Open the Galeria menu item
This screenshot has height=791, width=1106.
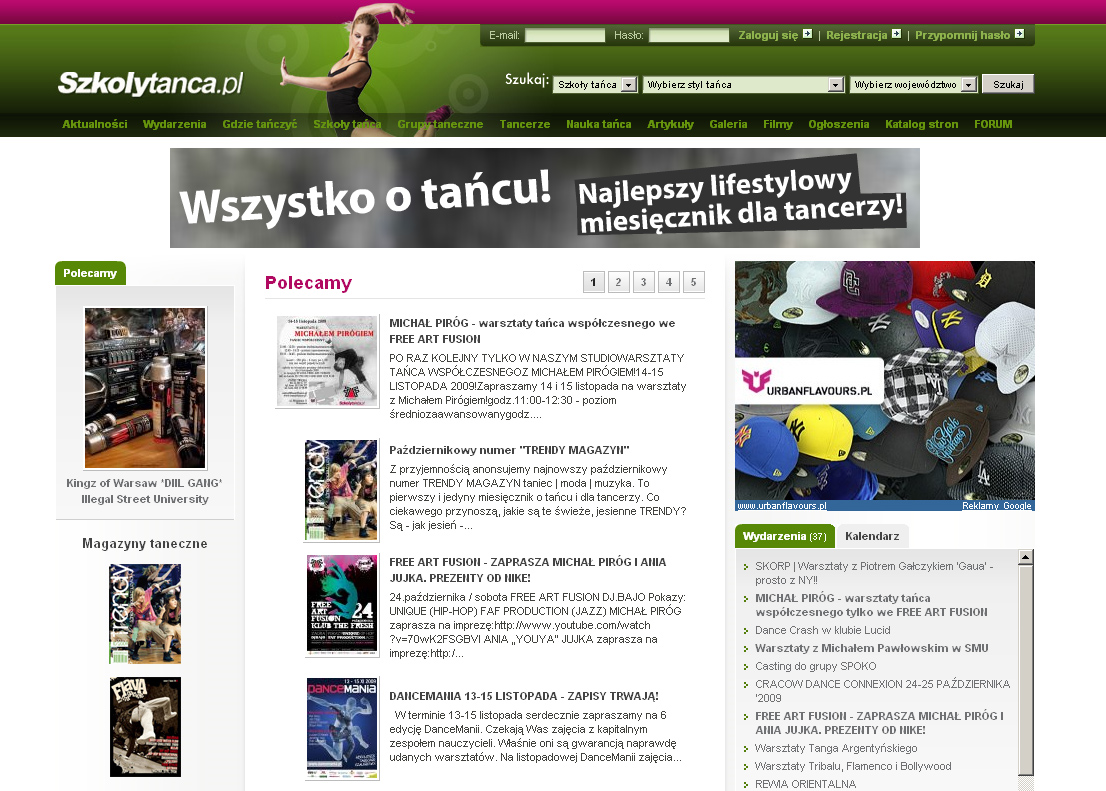728,124
